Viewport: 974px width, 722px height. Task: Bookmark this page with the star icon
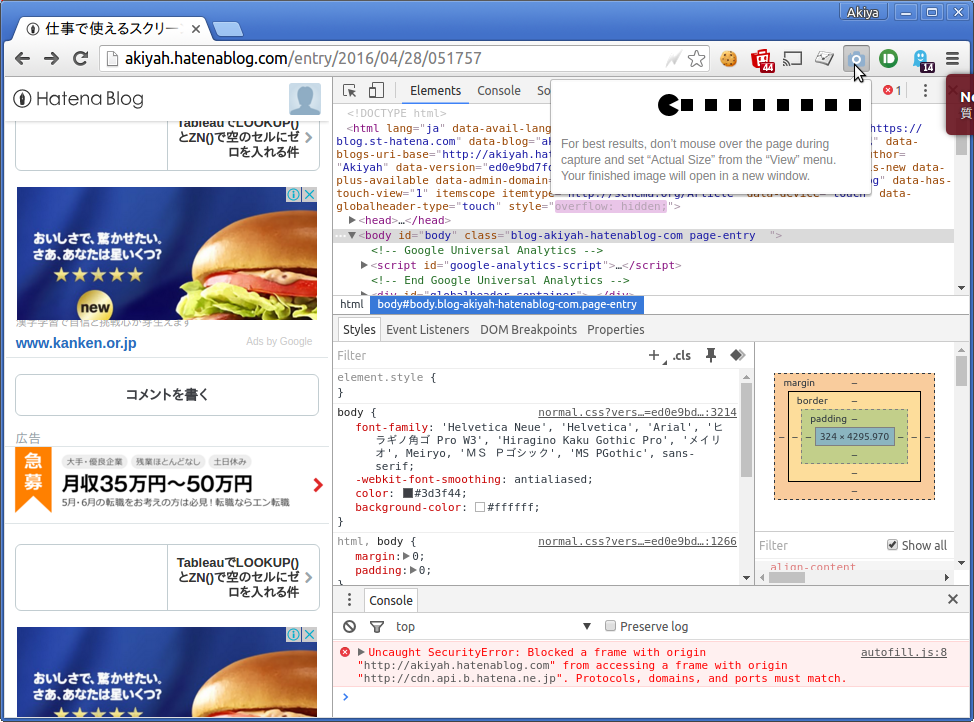pos(696,58)
